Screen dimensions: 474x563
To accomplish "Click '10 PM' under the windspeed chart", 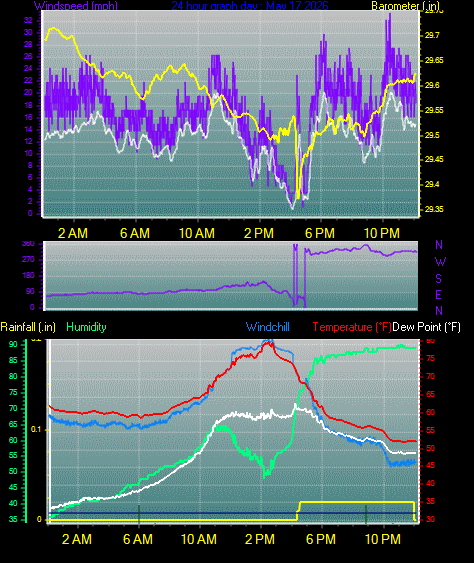I will (x=382, y=233).
